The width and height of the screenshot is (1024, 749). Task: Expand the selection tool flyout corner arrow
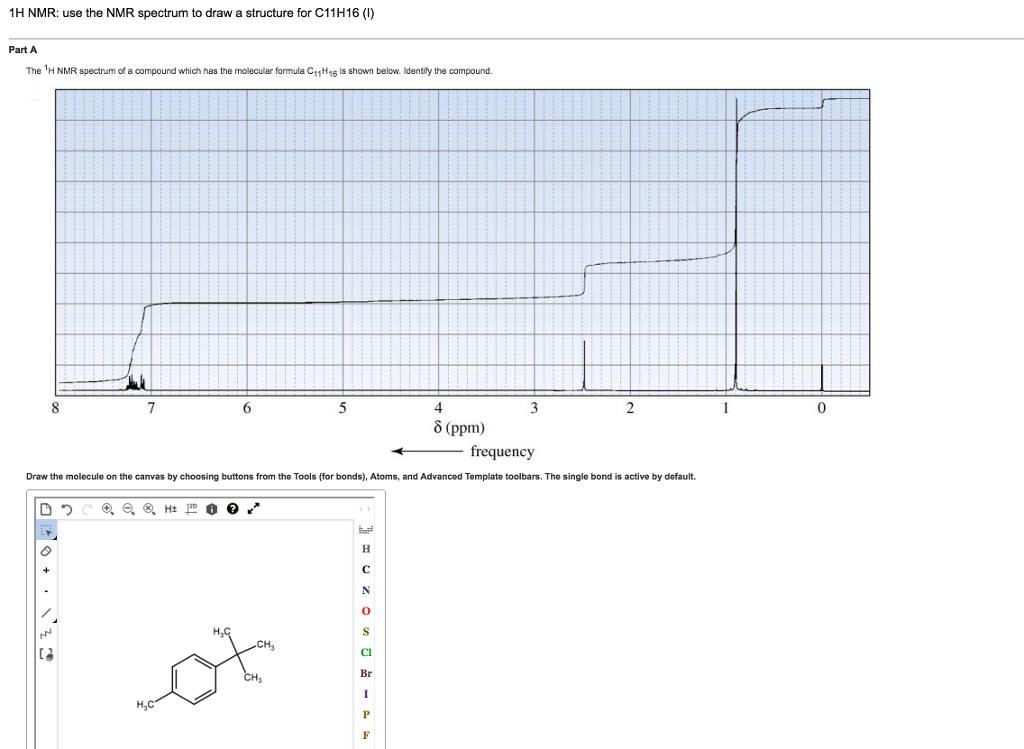[55, 537]
